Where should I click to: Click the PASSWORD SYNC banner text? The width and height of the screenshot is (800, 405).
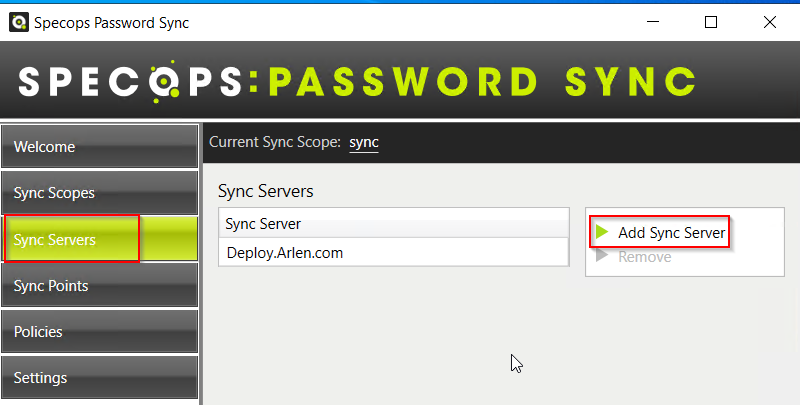pos(482,82)
